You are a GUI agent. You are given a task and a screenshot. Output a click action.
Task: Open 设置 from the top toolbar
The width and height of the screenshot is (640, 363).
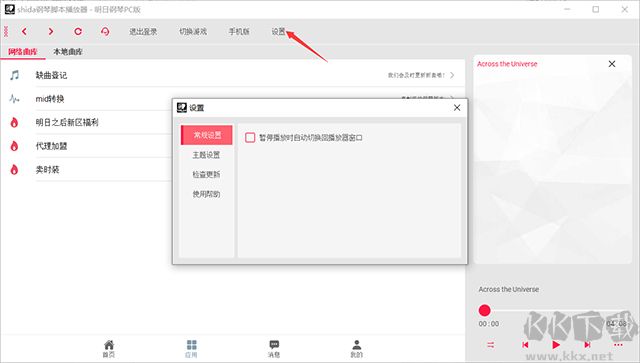[x=278, y=31]
